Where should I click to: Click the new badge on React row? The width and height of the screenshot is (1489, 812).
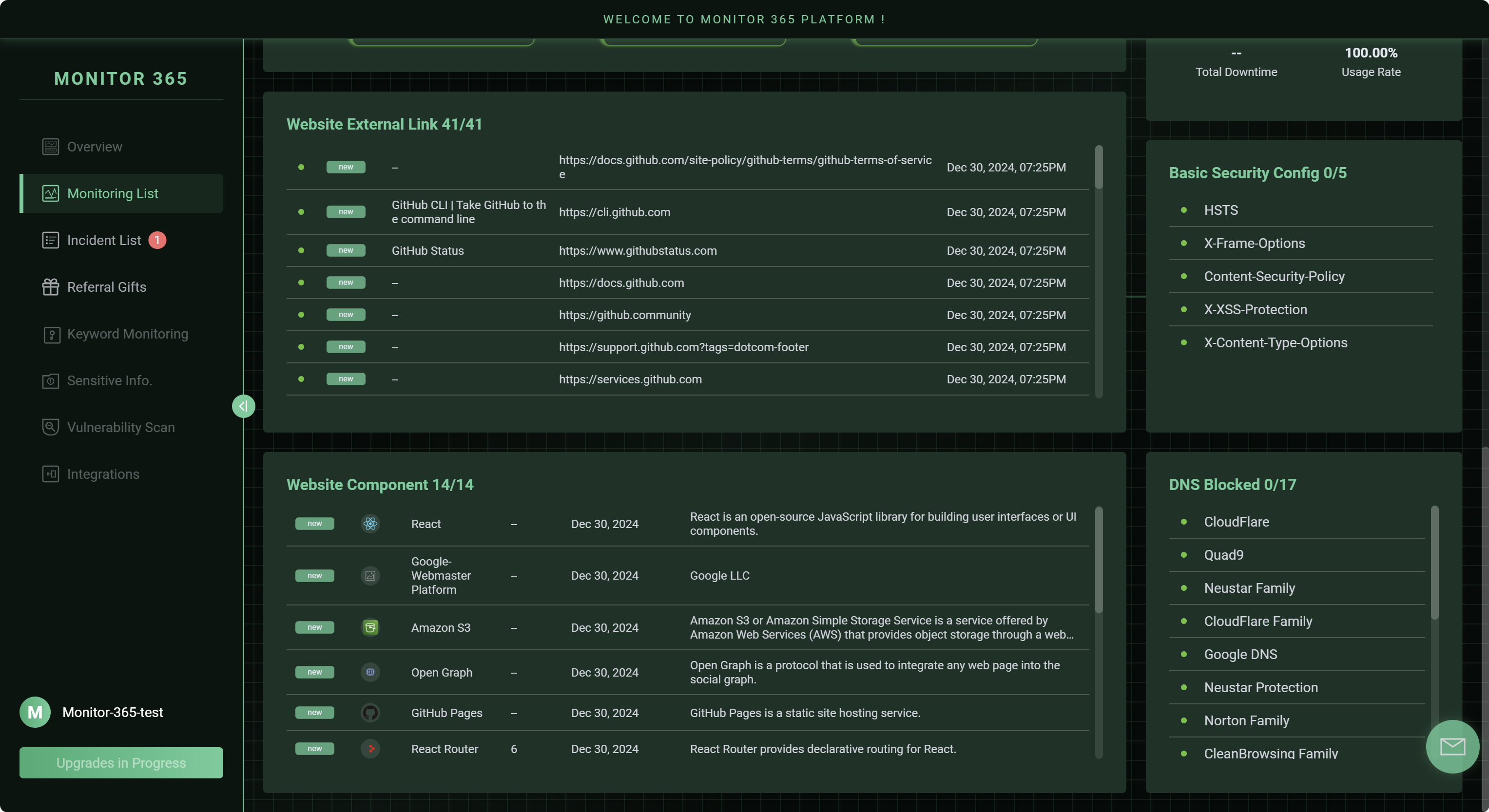coord(314,524)
